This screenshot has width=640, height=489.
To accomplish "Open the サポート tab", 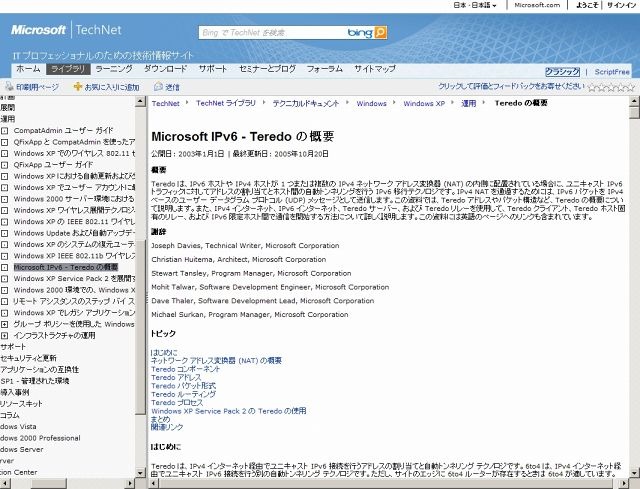I will pyautogui.click(x=213, y=69).
